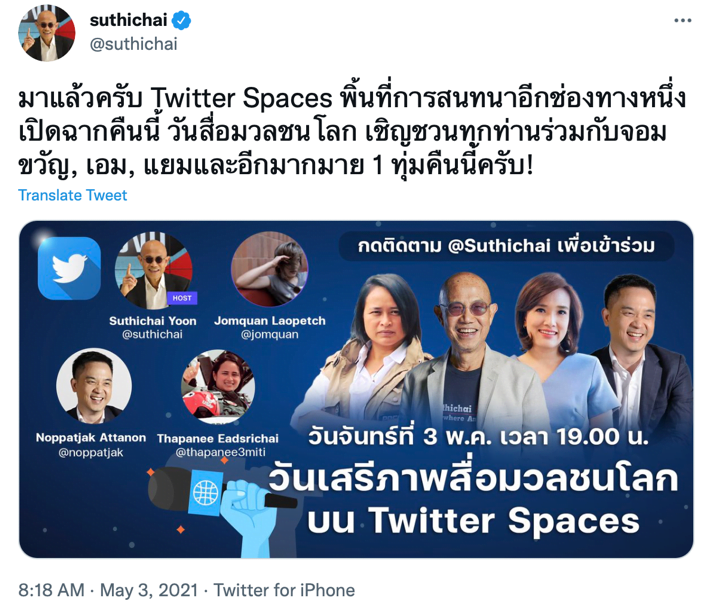Open the three-dot more options menu
Image resolution: width=712 pixels, height=609 pixels.
[682, 20]
